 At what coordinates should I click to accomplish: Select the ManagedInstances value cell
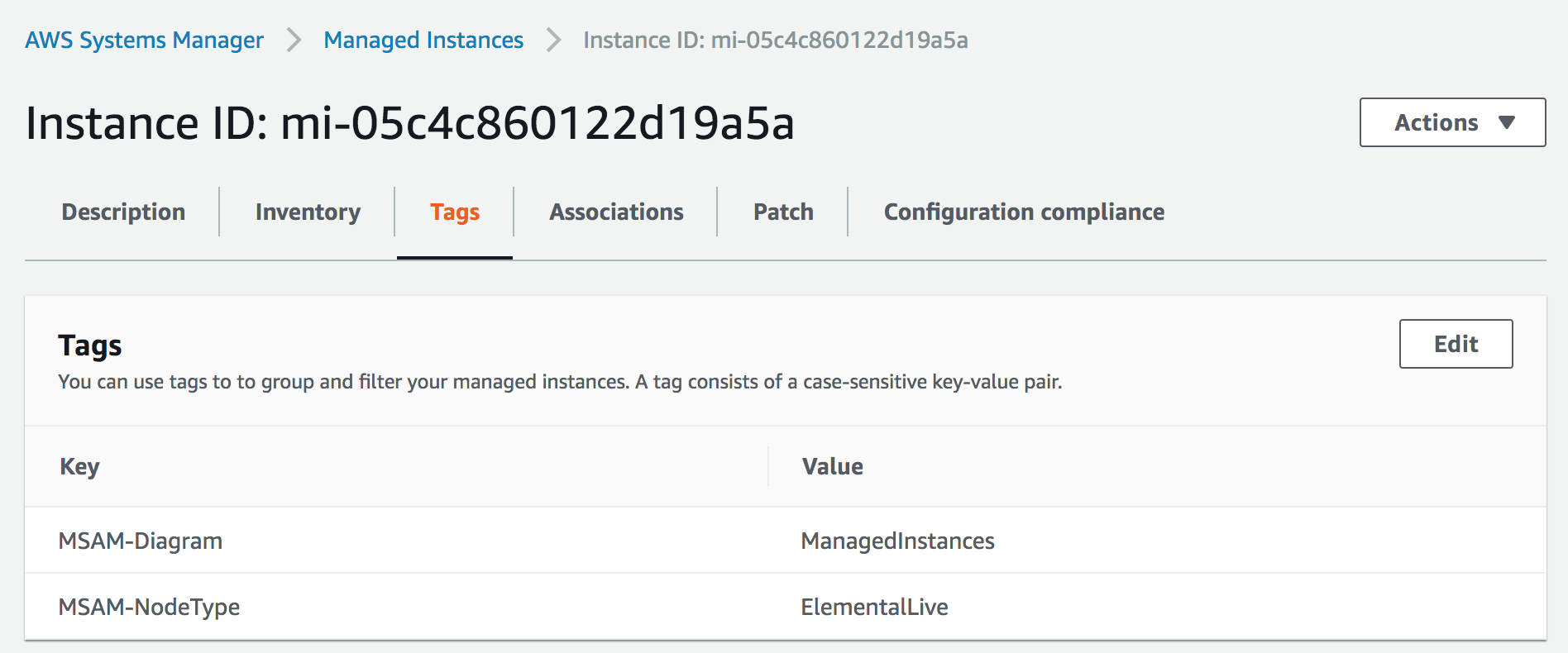897,541
